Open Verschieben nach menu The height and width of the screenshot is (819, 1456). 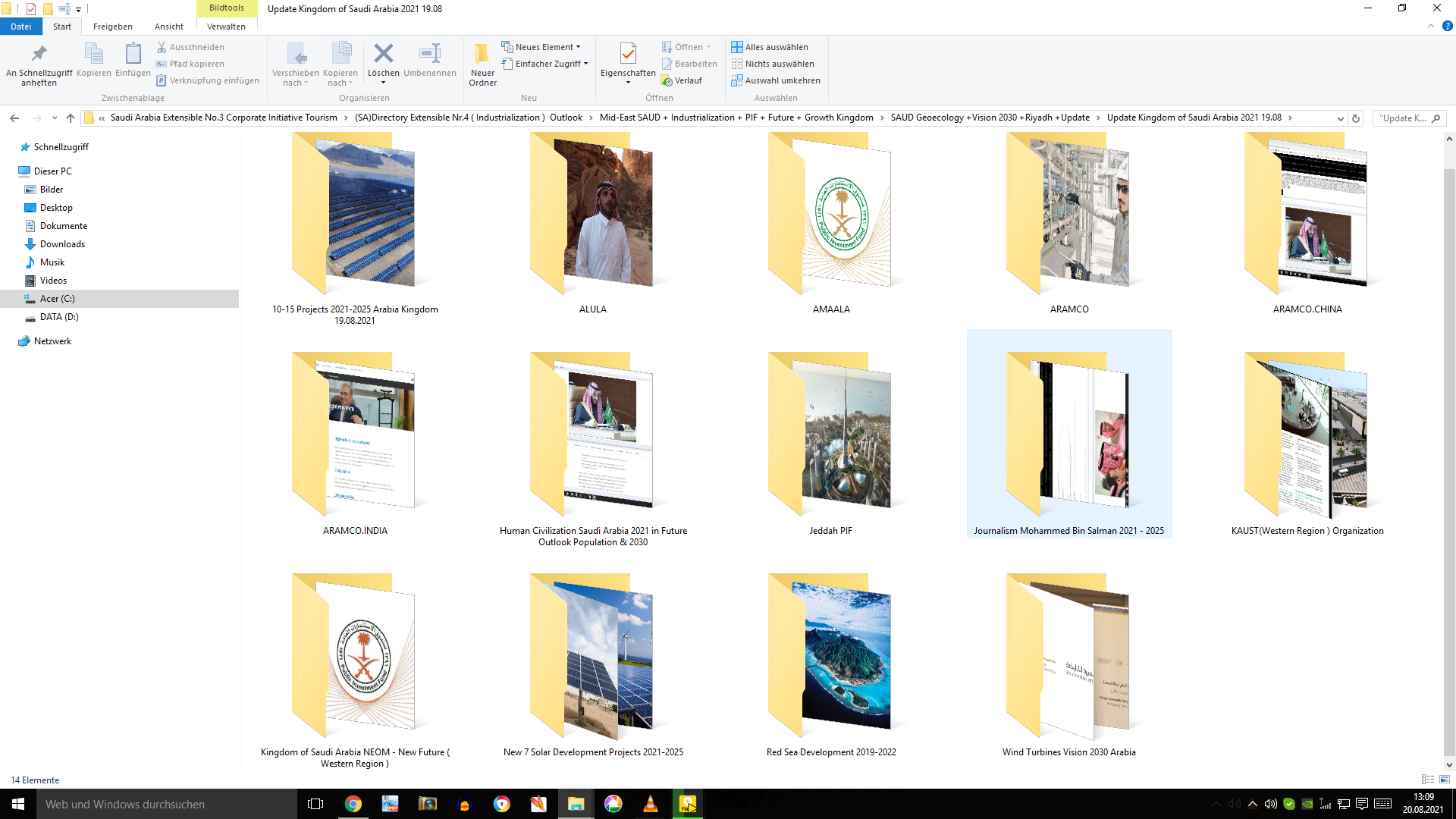[x=296, y=64]
